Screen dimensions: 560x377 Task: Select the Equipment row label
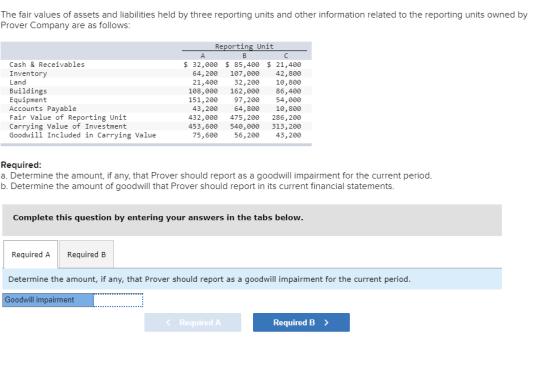(x=28, y=100)
